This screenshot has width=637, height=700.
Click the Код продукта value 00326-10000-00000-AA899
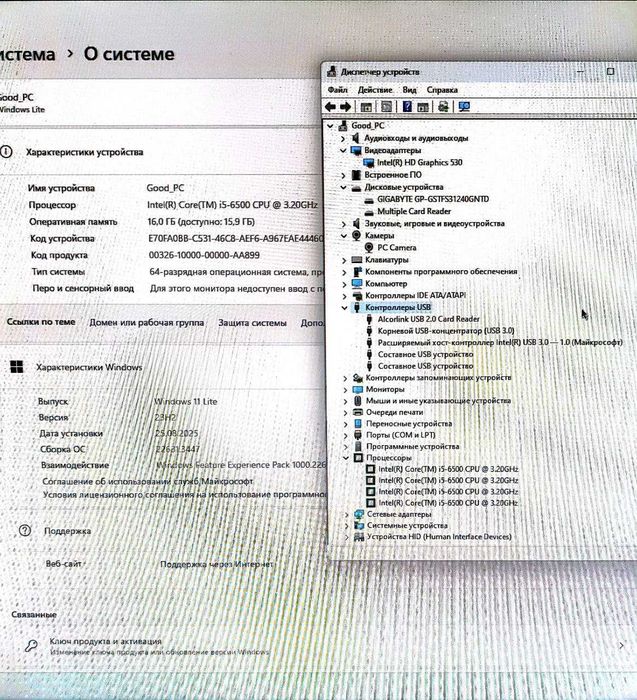coord(204,255)
